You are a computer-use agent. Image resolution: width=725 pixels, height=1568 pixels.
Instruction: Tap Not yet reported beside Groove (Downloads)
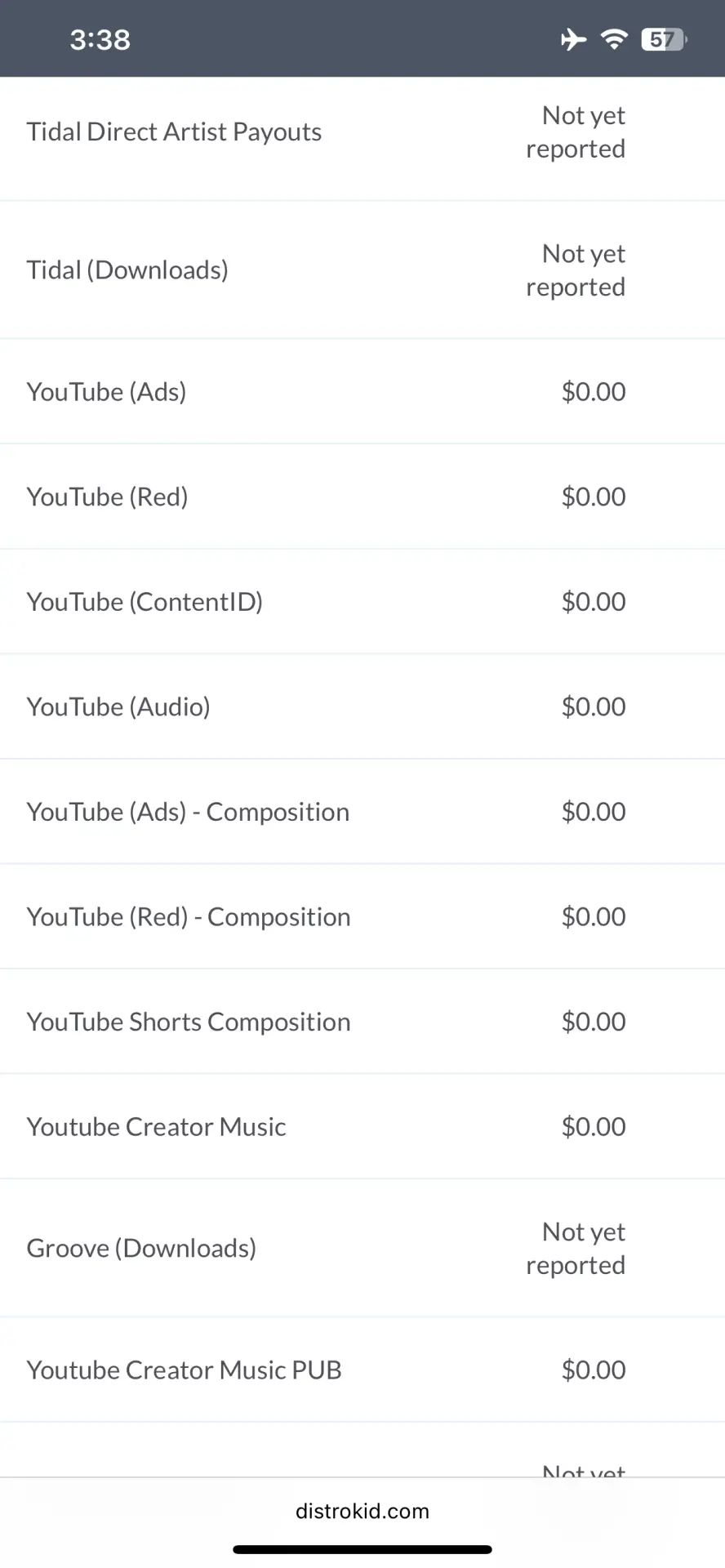point(576,1248)
